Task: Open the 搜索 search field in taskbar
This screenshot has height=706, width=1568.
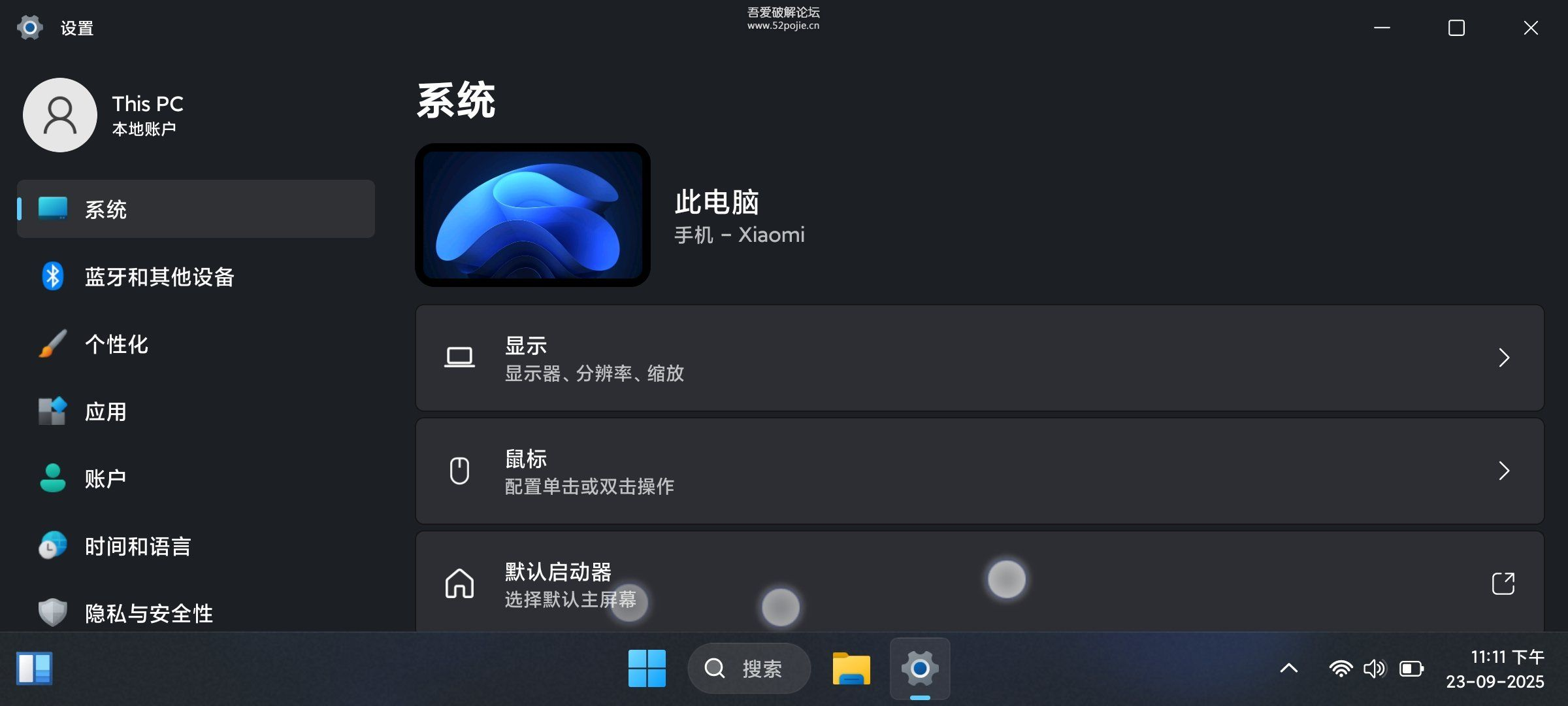Action: (748, 668)
